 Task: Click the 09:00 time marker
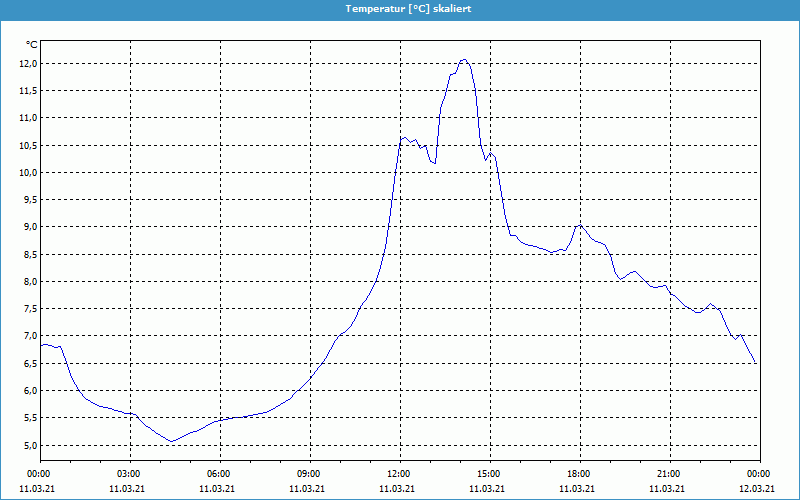[x=309, y=474]
